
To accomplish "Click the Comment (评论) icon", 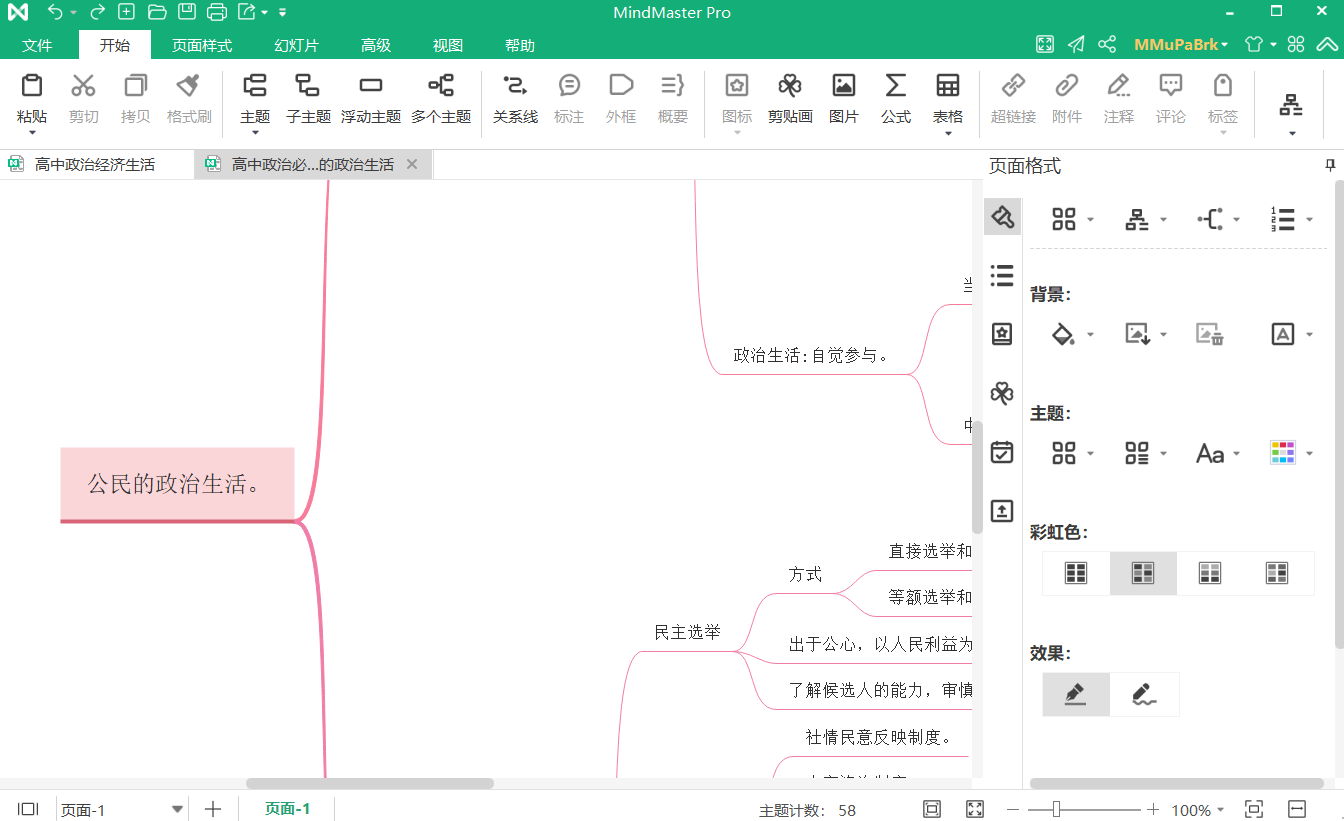I will coord(1171,86).
